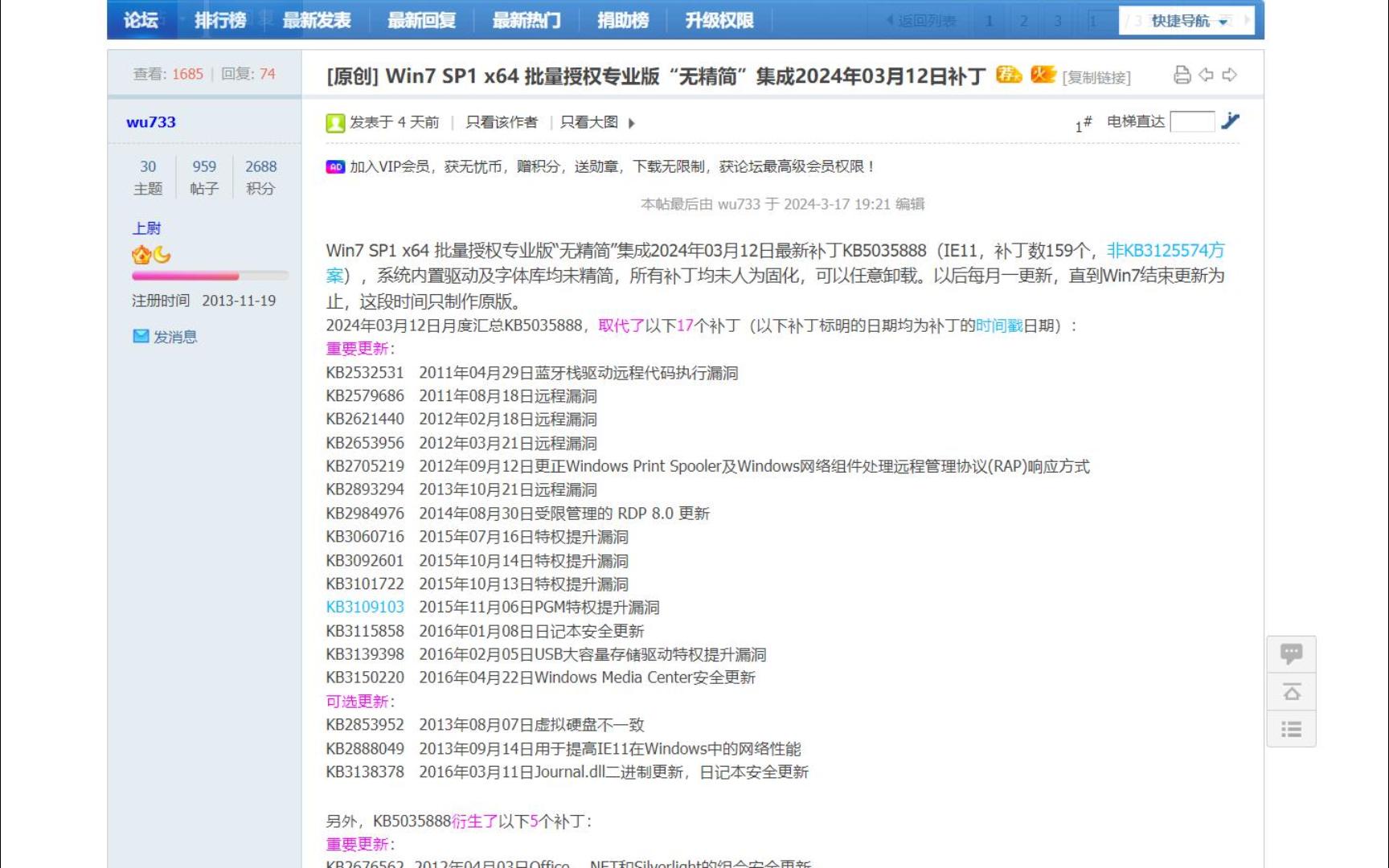This screenshot has height=868, width=1389.
Task: Print this thread via the printer icon
Action: (x=1182, y=75)
